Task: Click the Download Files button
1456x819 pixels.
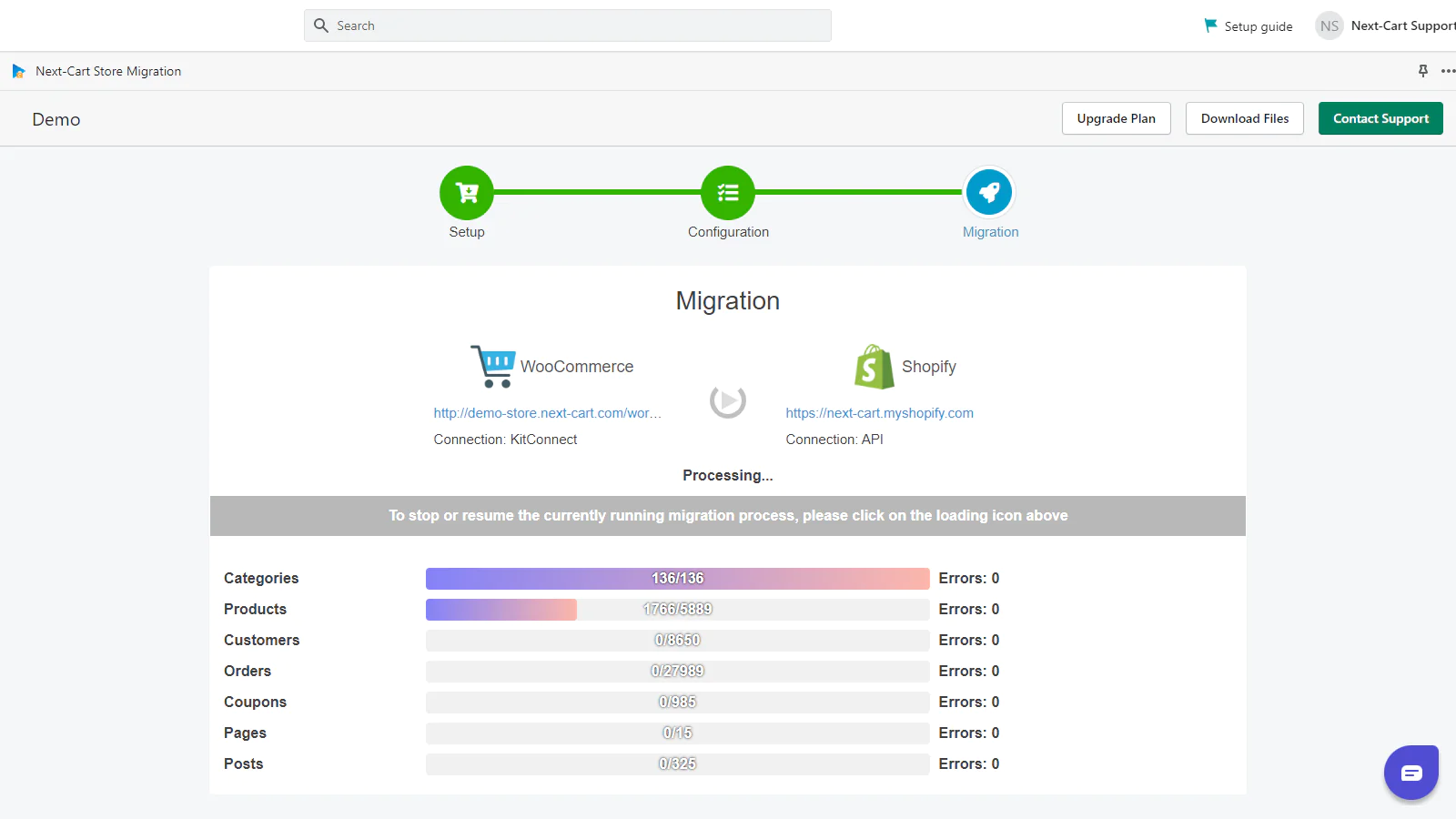Action: point(1244,118)
